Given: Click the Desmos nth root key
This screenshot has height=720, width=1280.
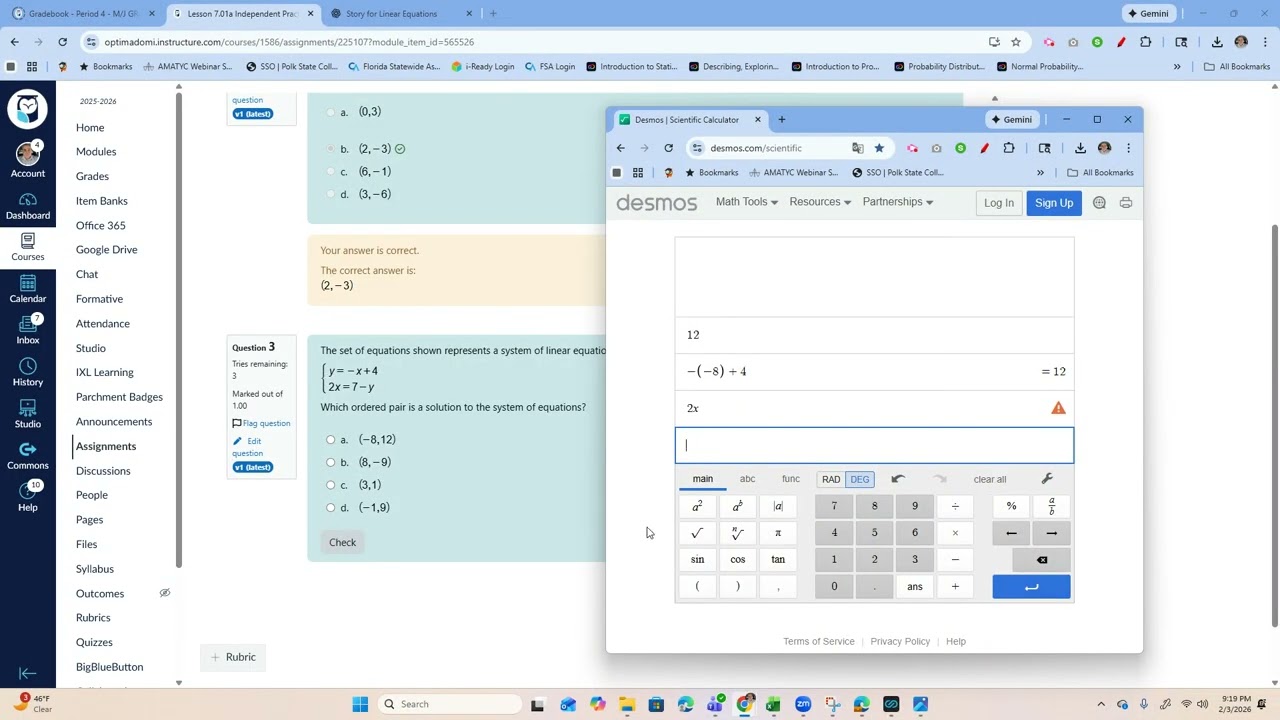Looking at the screenshot, I should [x=738, y=533].
